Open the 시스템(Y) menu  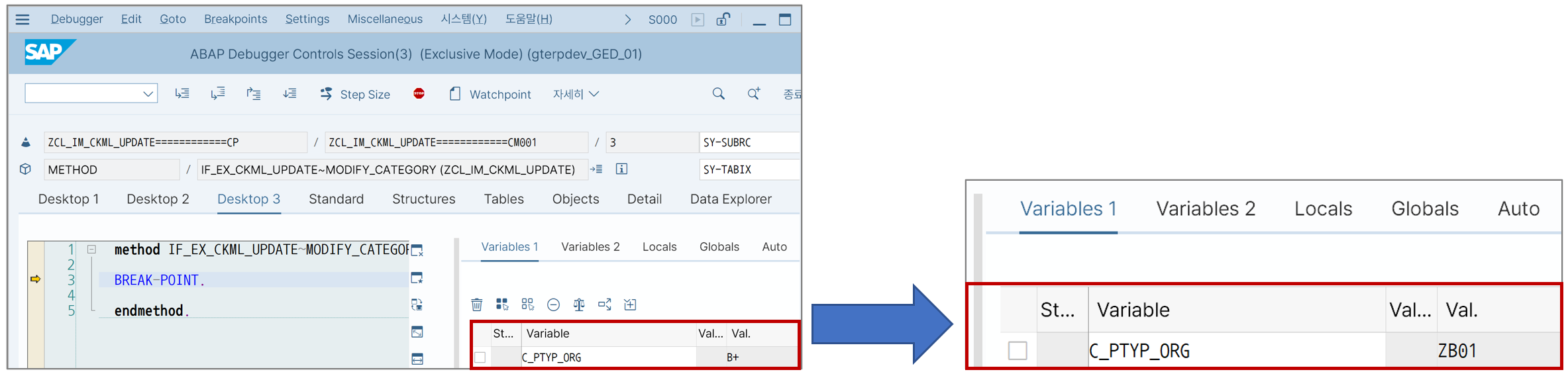464,19
